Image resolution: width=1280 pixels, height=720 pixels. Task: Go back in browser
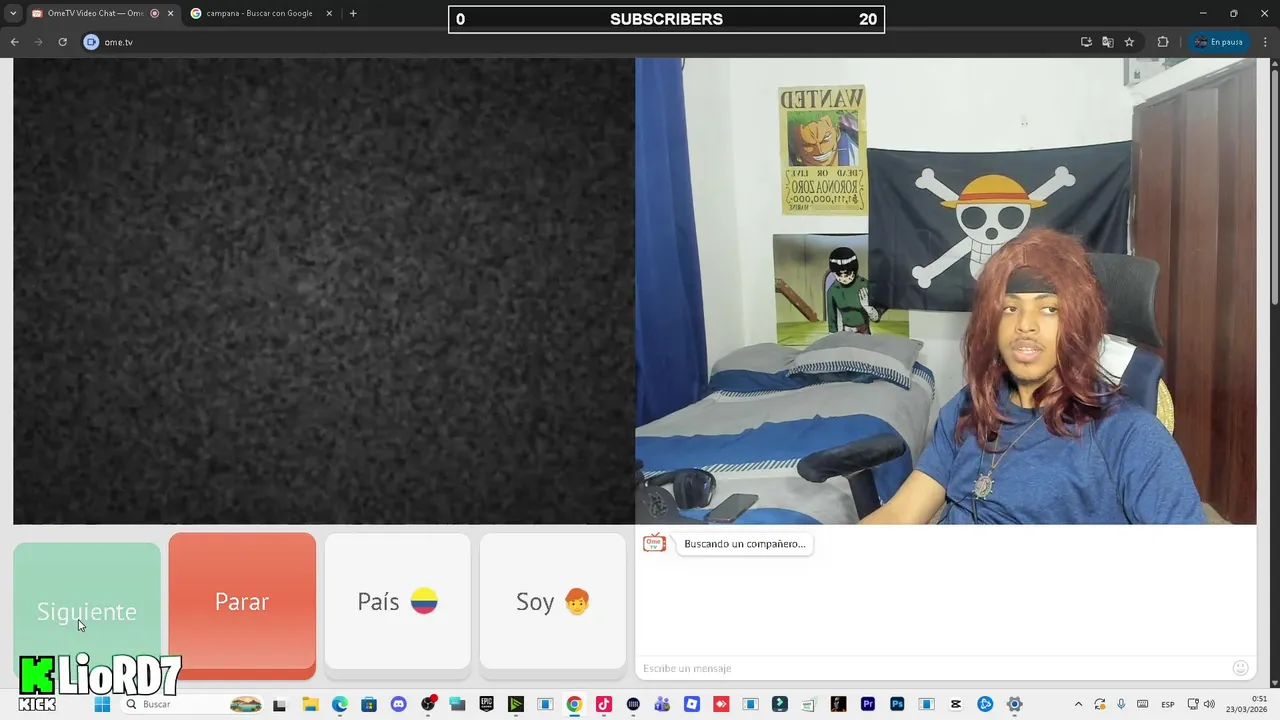[14, 42]
